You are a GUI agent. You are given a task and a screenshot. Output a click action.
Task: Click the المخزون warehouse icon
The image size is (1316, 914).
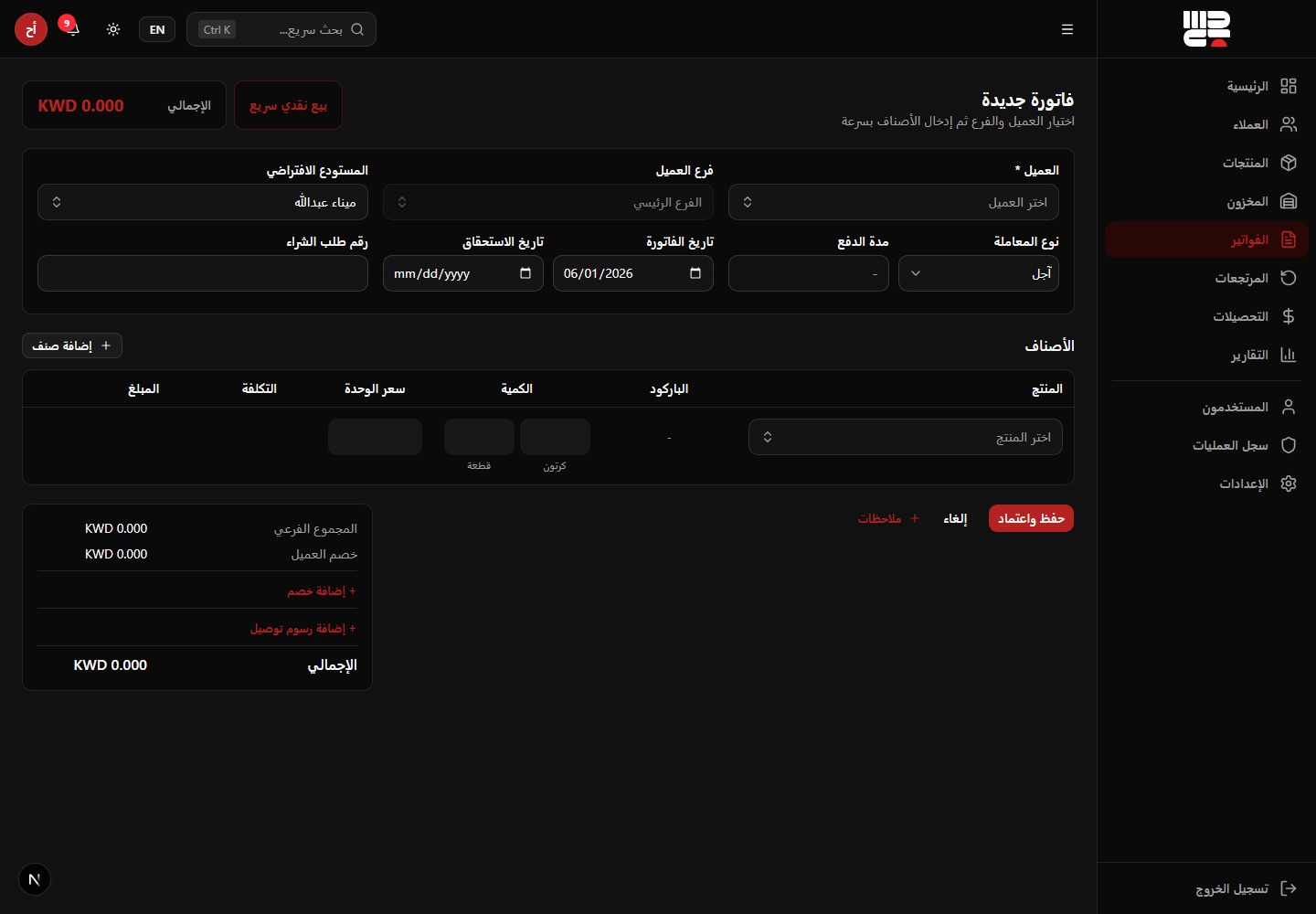pyautogui.click(x=1289, y=201)
